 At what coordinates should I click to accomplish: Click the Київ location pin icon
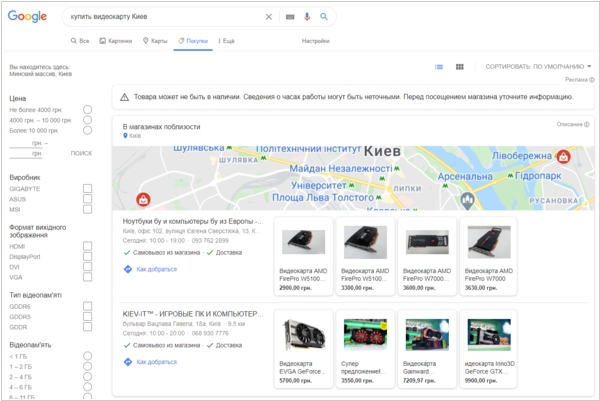125,136
